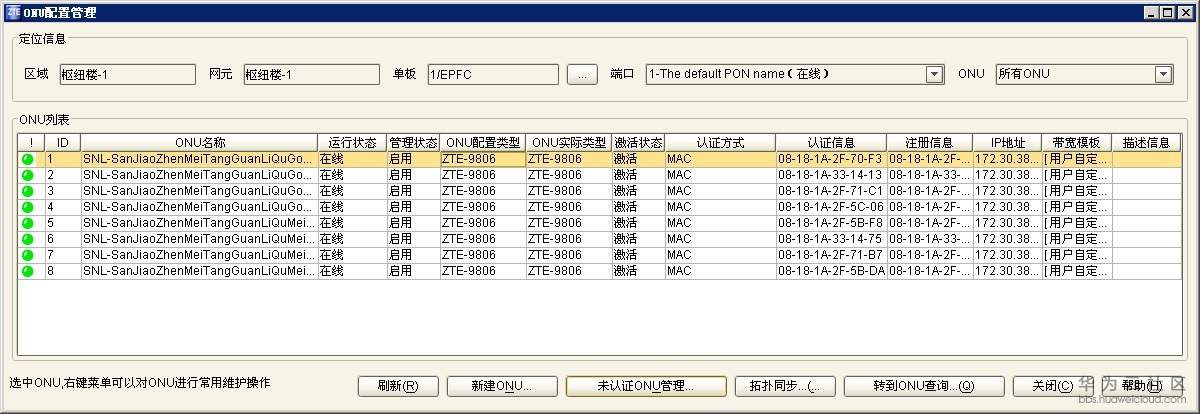Click the 激活 activation cell in row 2
Screen dimensions: 1200x414
(638, 175)
